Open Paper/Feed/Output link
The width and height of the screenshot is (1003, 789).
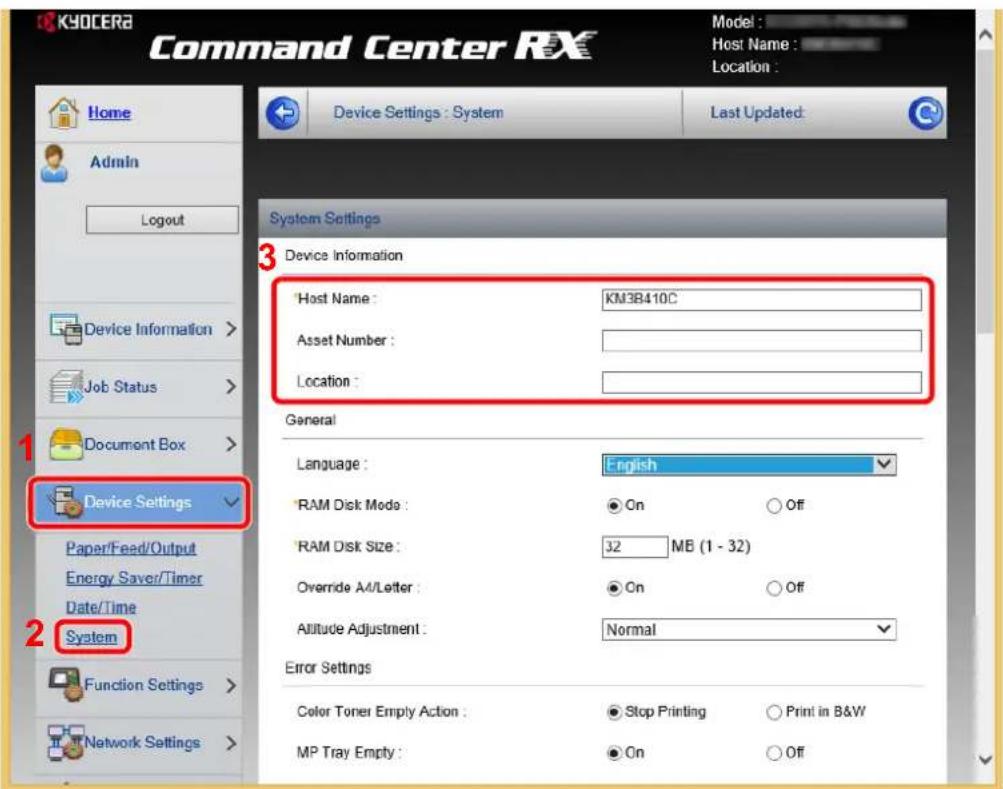[x=131, y=548]
